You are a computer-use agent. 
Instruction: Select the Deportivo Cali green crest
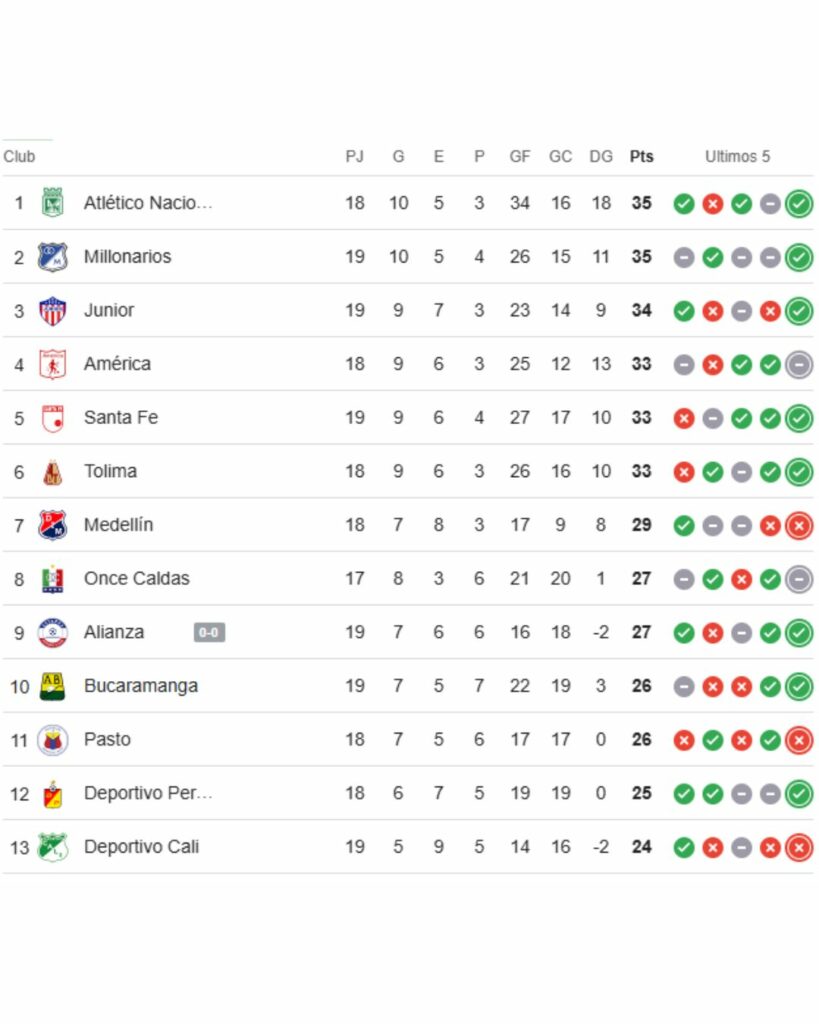coord(52,847)
